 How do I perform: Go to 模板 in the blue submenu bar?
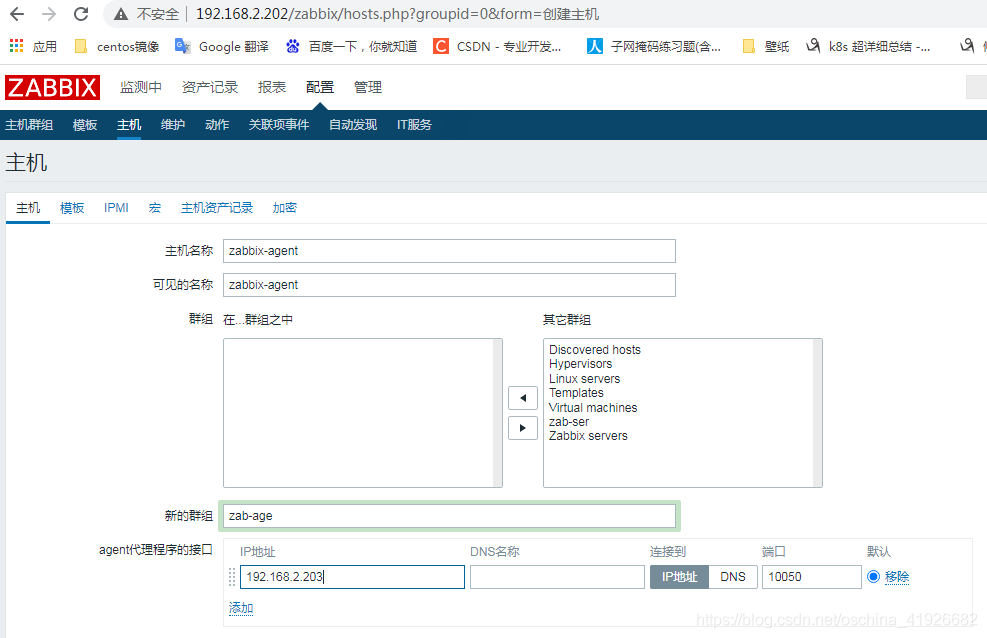[85, 125]
